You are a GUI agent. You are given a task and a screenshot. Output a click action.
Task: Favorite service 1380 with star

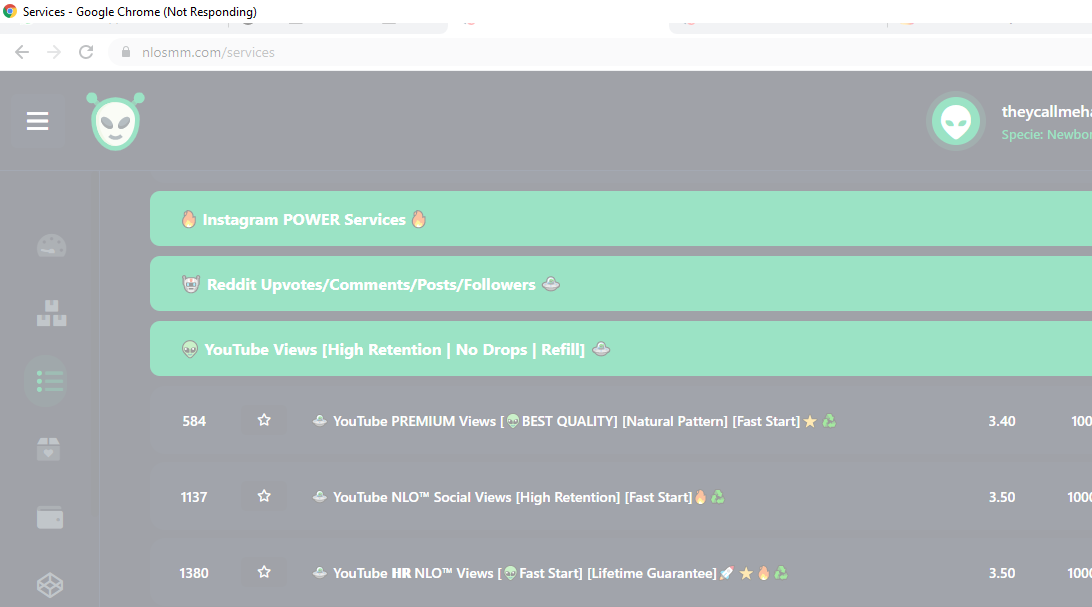point(264,572)
